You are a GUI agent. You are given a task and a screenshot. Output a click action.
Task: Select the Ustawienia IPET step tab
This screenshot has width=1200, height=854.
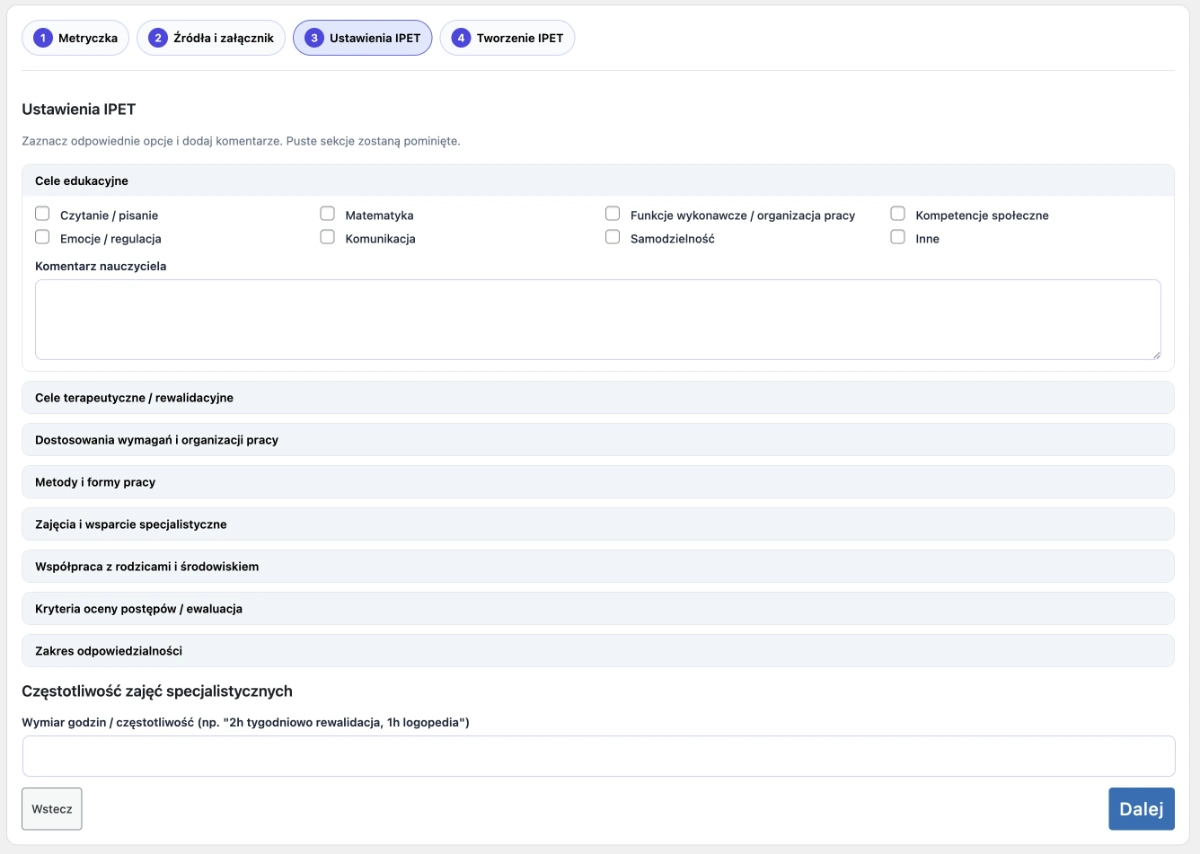362,38
